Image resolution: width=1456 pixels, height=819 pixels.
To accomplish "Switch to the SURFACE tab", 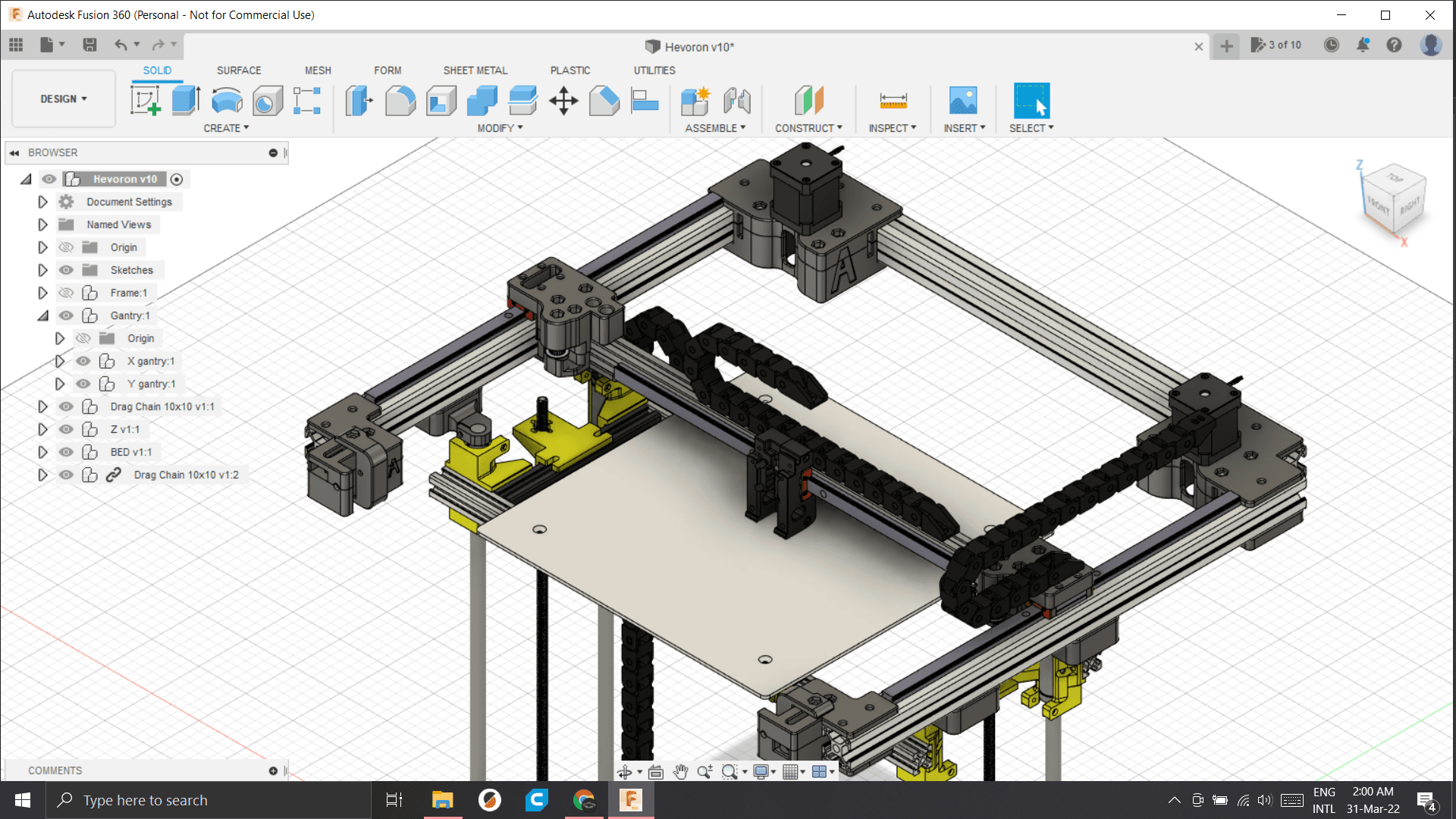I will click(239, 70).
